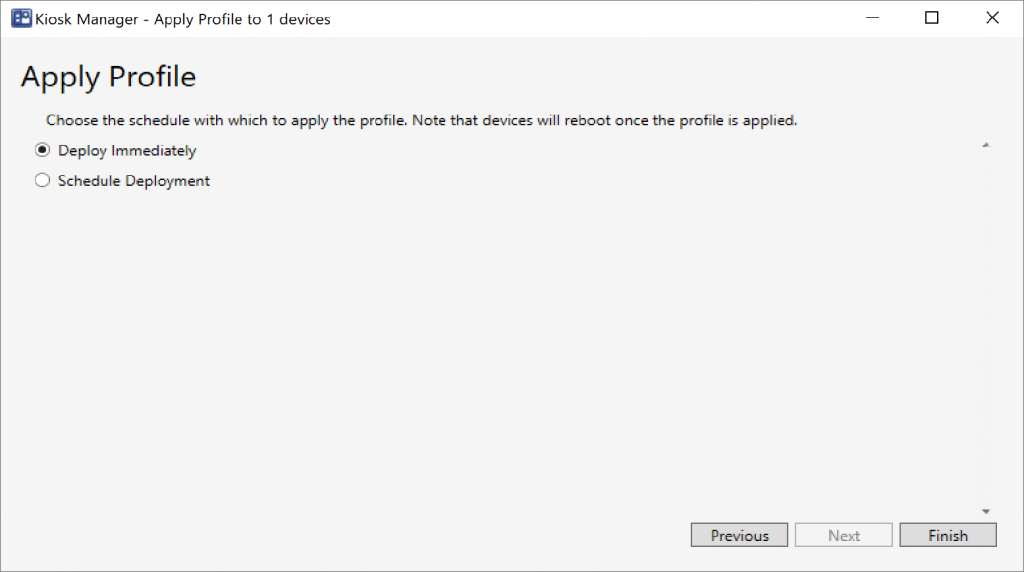This screenshot has height=572, width=1024.
Task: Click the Kiosk Manager app icon
Action: 20,19
